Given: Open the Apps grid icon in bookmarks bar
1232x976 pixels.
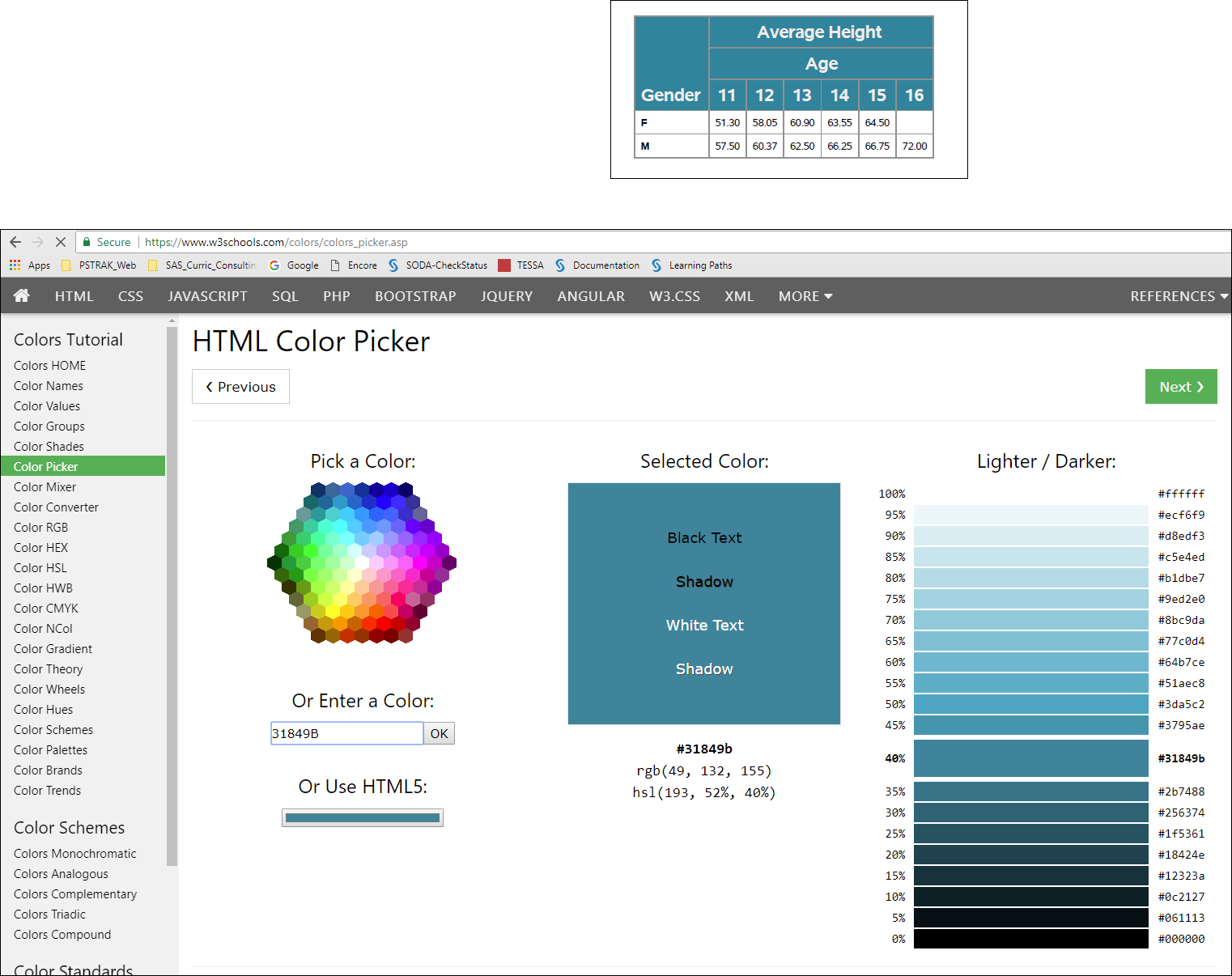Looking at the screenshot, I should [x=15, y=265].
